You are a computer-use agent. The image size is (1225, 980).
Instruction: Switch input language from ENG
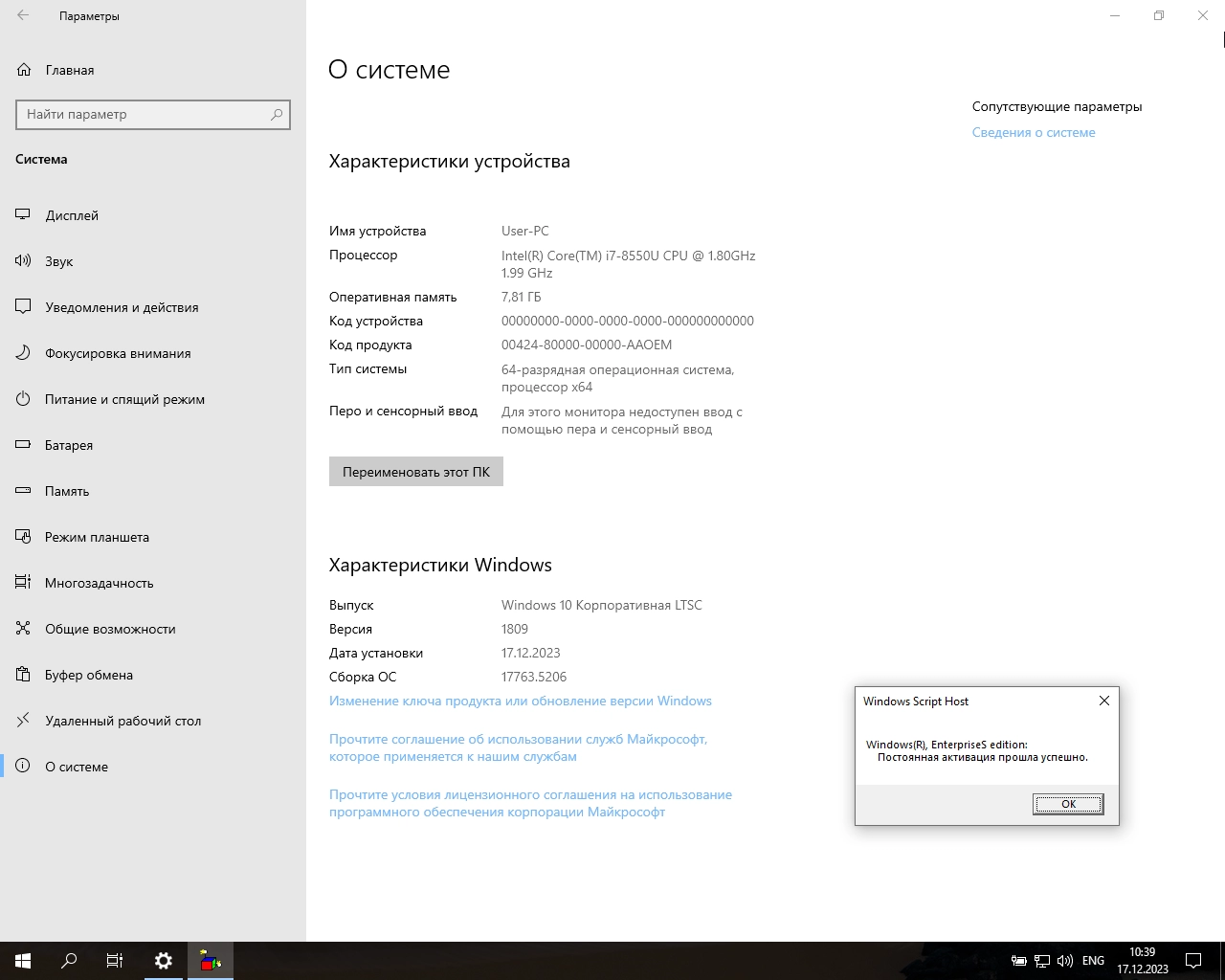(1093, 961)
